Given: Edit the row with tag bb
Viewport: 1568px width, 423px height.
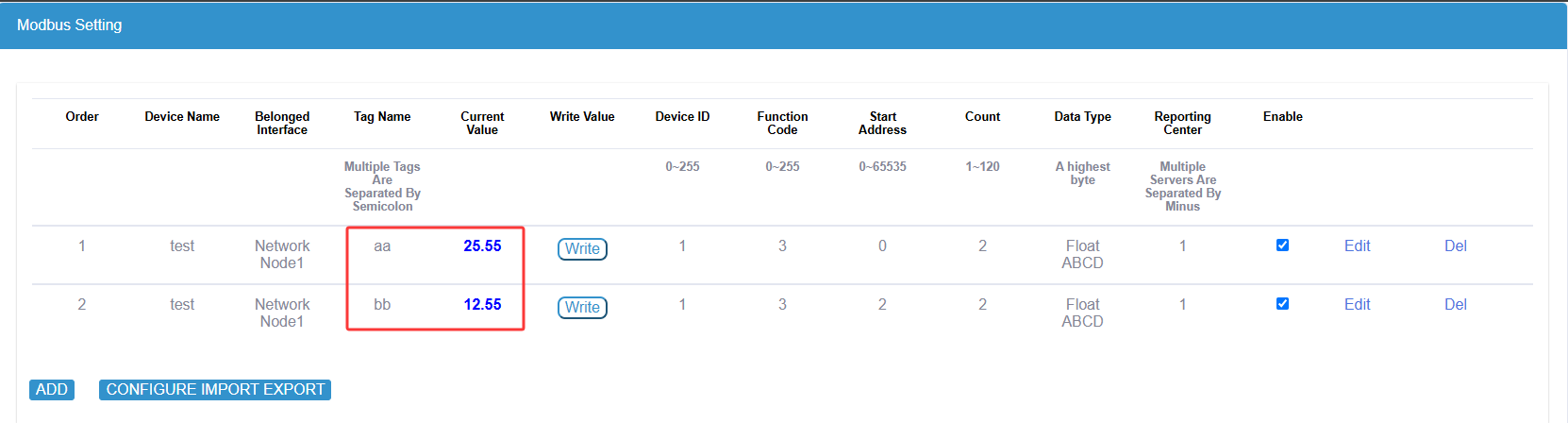Looking at the screenshot, I should coord(1357,304).
